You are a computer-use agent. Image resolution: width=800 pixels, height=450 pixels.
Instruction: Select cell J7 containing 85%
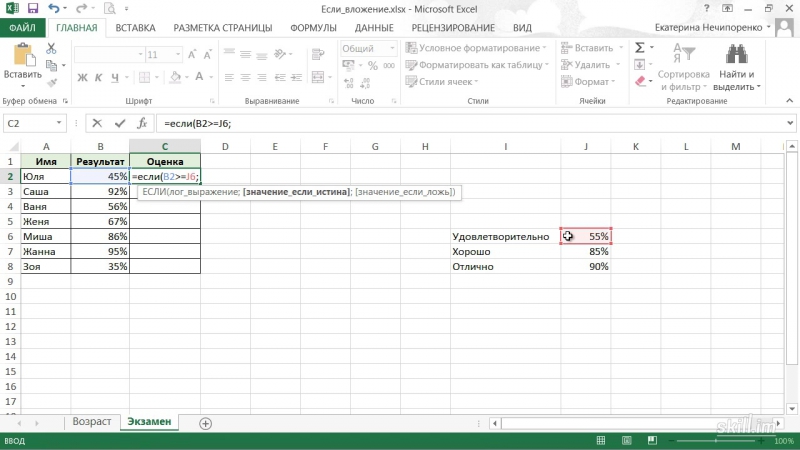point(586,252)
